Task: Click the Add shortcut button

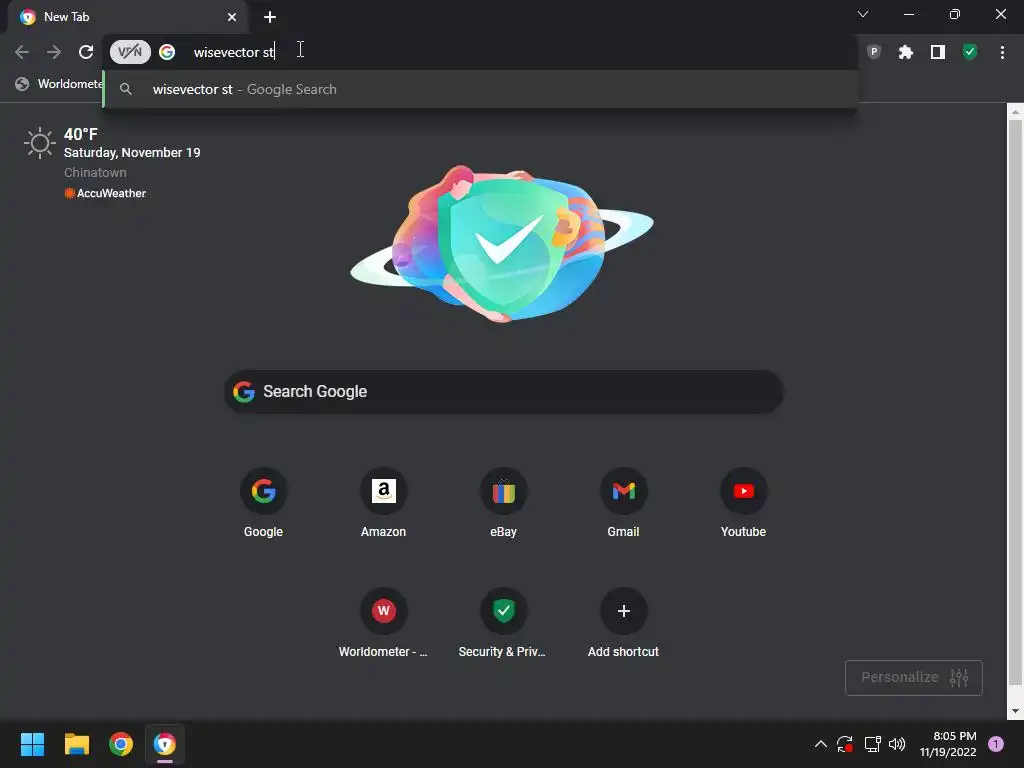Action: point(623,623)
